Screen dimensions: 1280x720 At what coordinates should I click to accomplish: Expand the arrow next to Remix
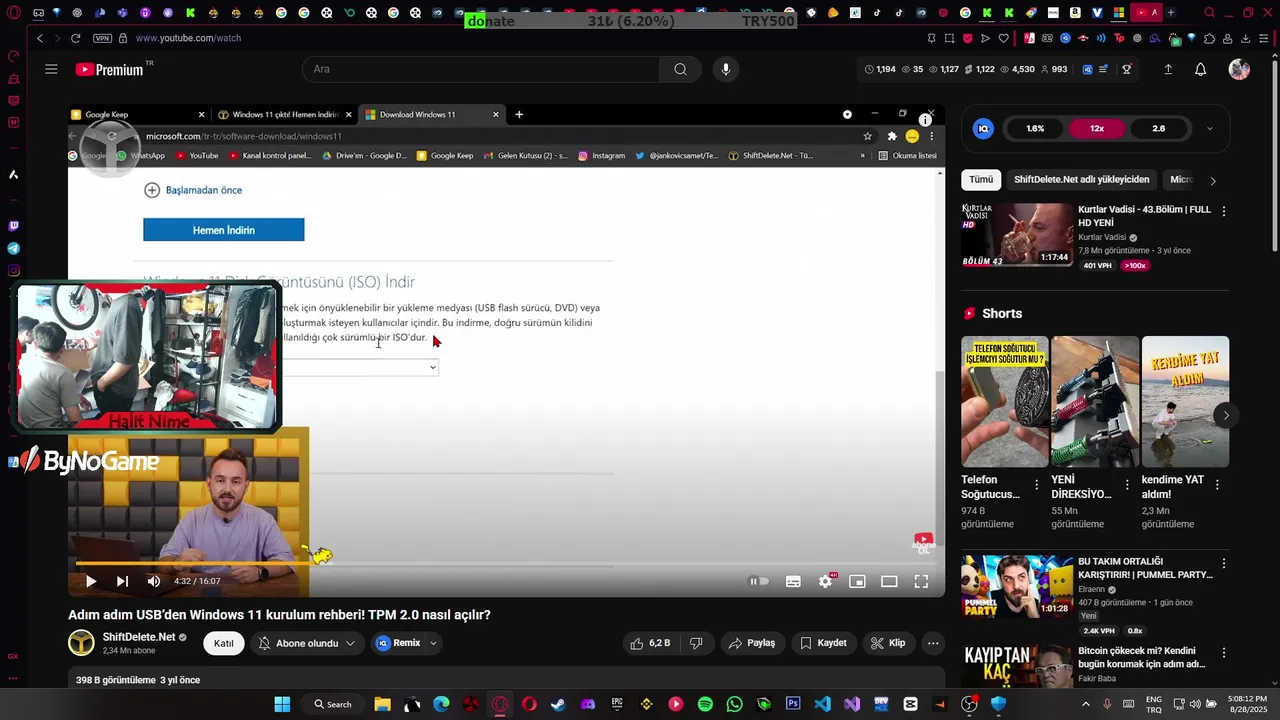(433, 643)
